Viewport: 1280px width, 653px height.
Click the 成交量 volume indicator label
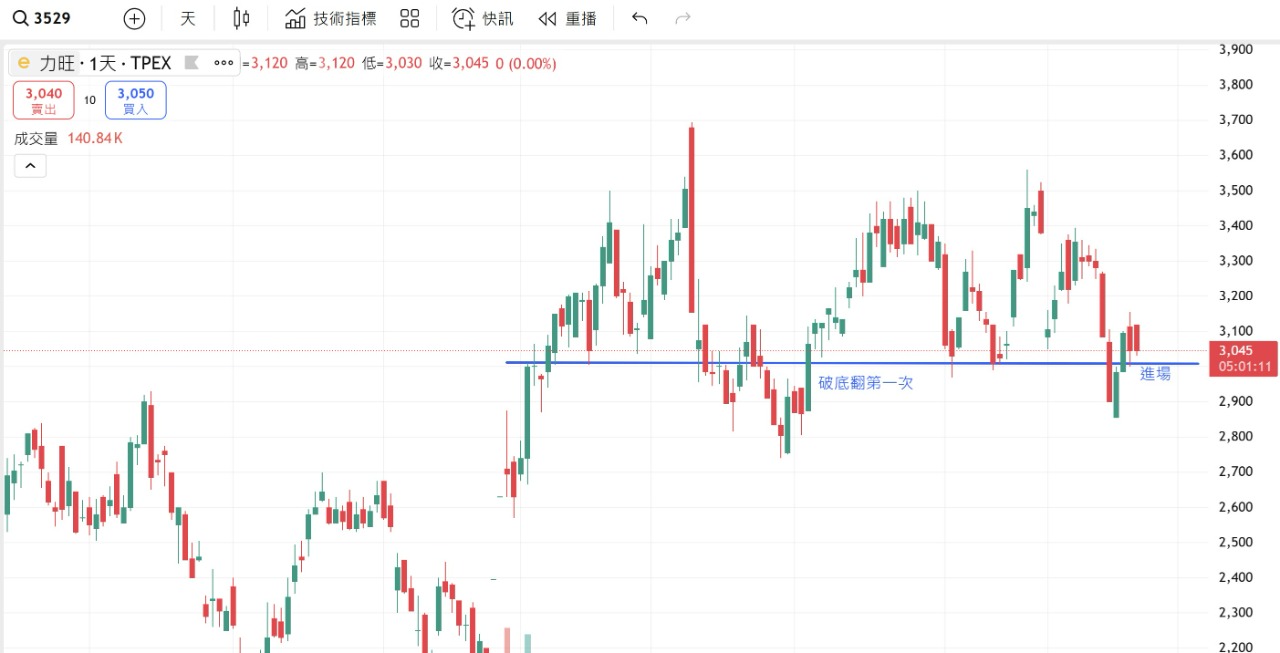click(36, 139)
